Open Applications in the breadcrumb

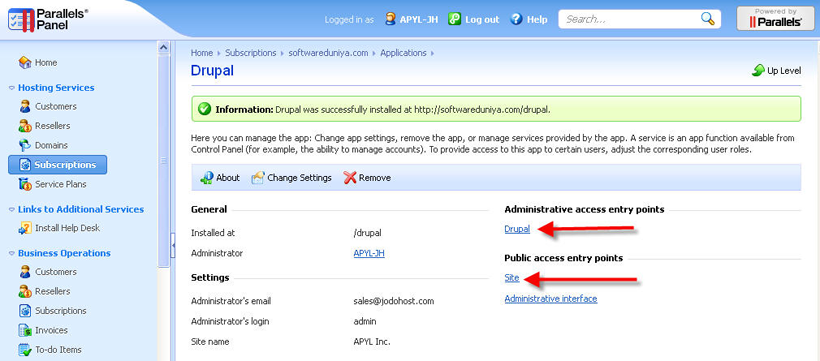(x=403, y=53)
